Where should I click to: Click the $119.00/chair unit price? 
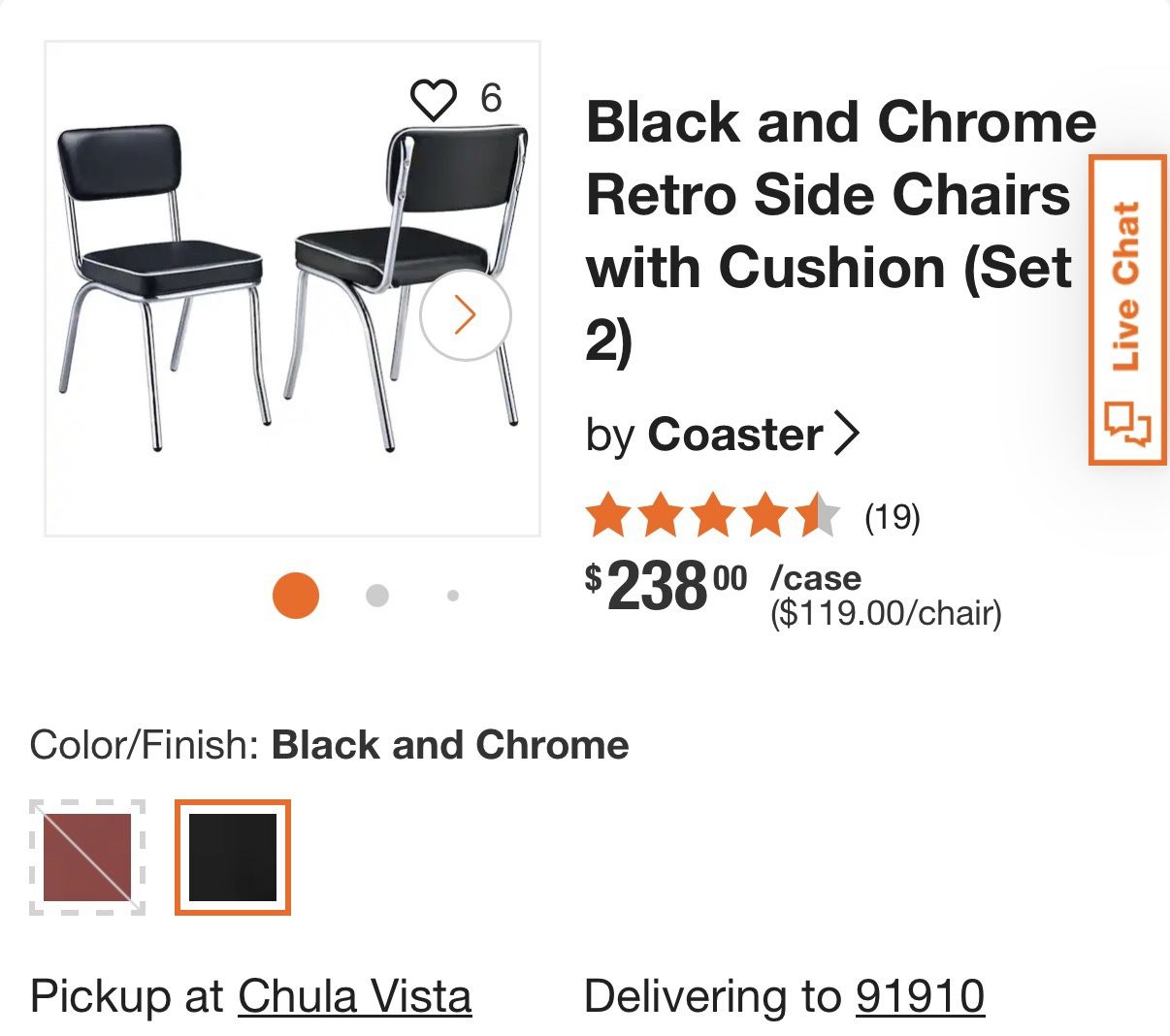[886, 613]
